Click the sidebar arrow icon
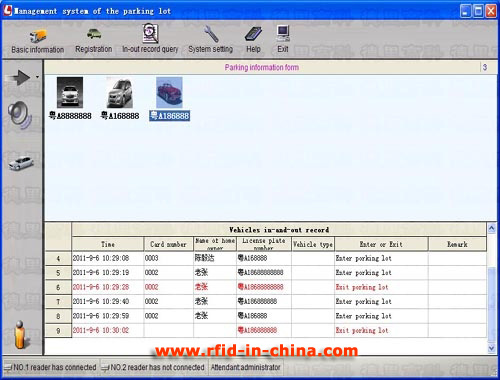The image size is (500, 380). [x=18, y=78]
